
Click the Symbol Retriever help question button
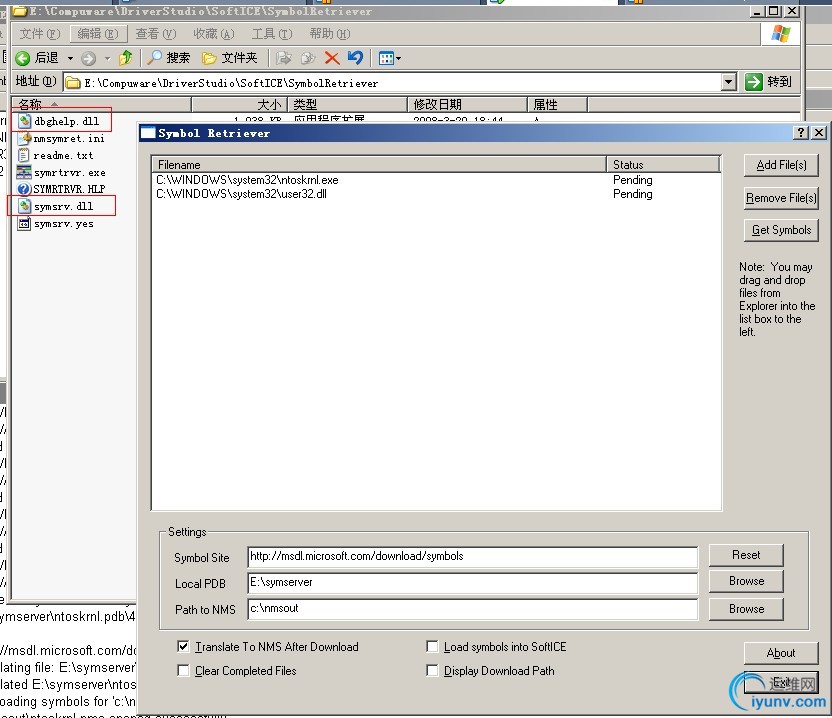click(801, 133)
